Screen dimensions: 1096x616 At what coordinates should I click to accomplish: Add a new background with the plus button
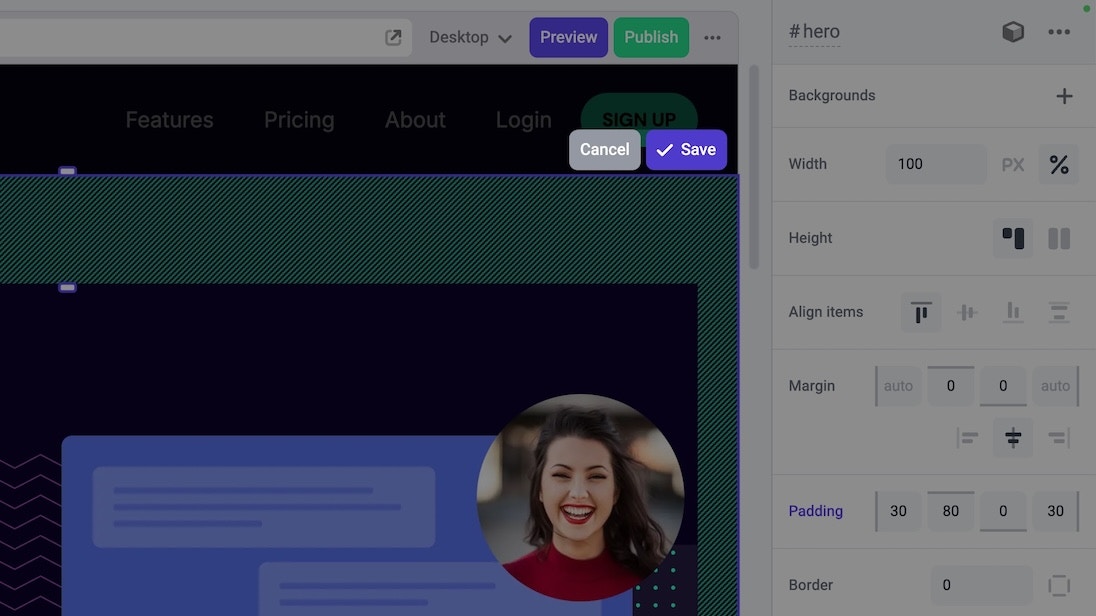pyautogui.click(x=1064, y=95)
